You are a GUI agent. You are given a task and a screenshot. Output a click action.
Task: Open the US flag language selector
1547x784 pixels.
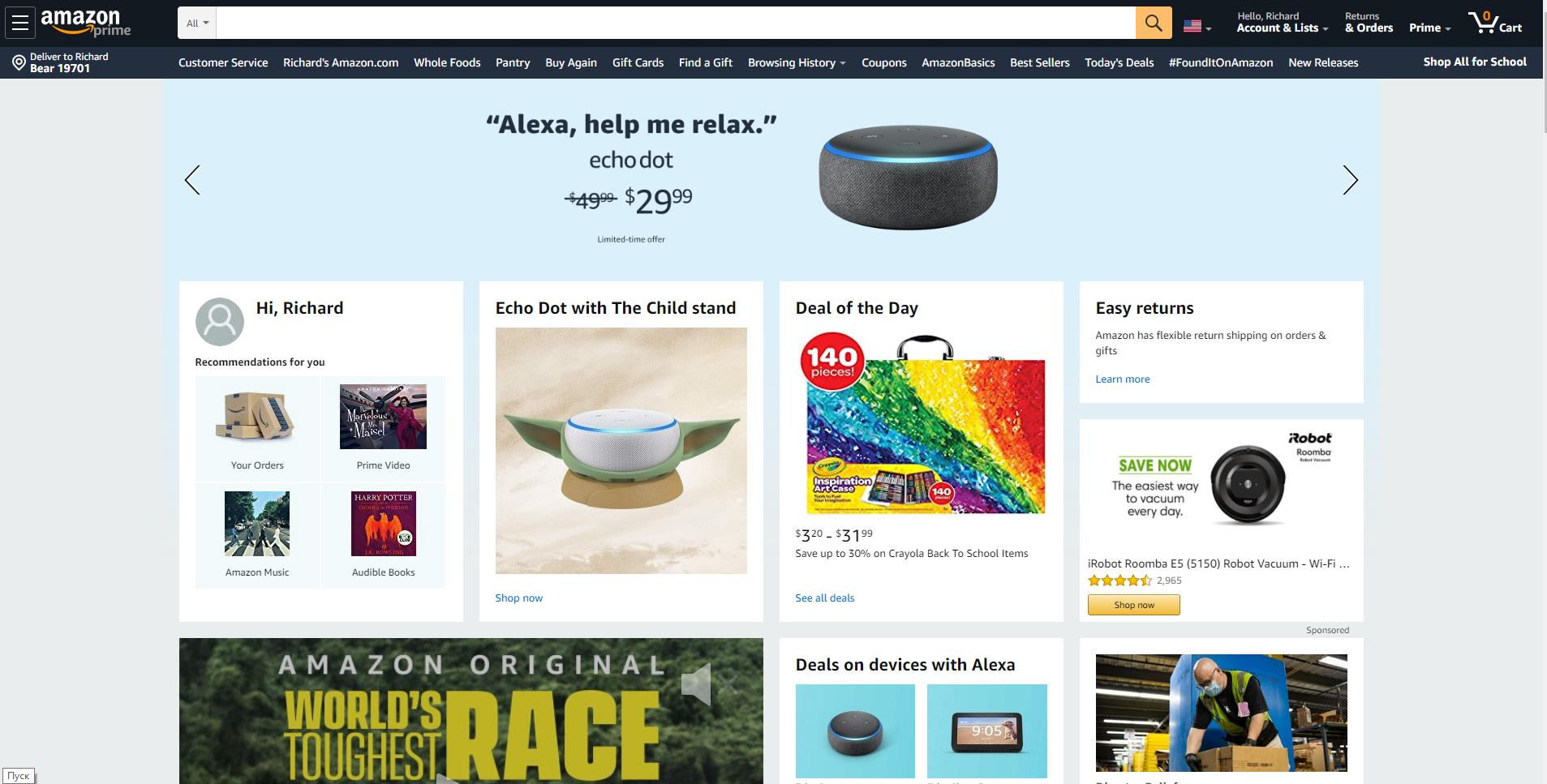1197,27
